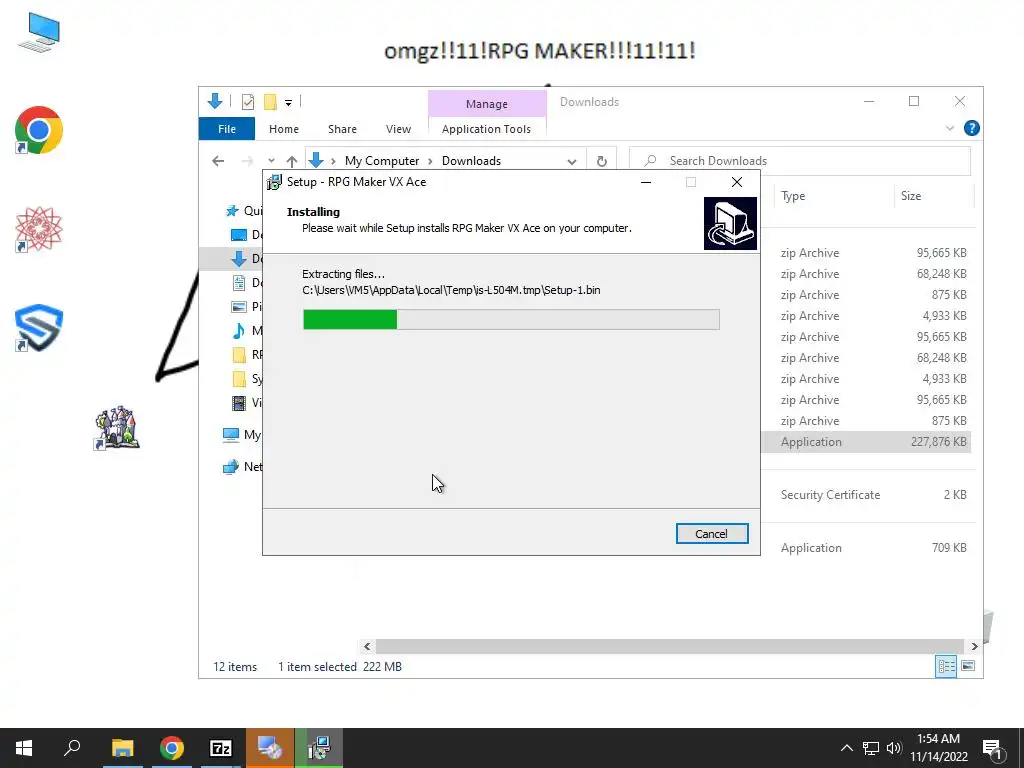Click the blue down-arrow Explorer title icon
The height and width of the screenshot is (768, 1024).
coord(214,101)
